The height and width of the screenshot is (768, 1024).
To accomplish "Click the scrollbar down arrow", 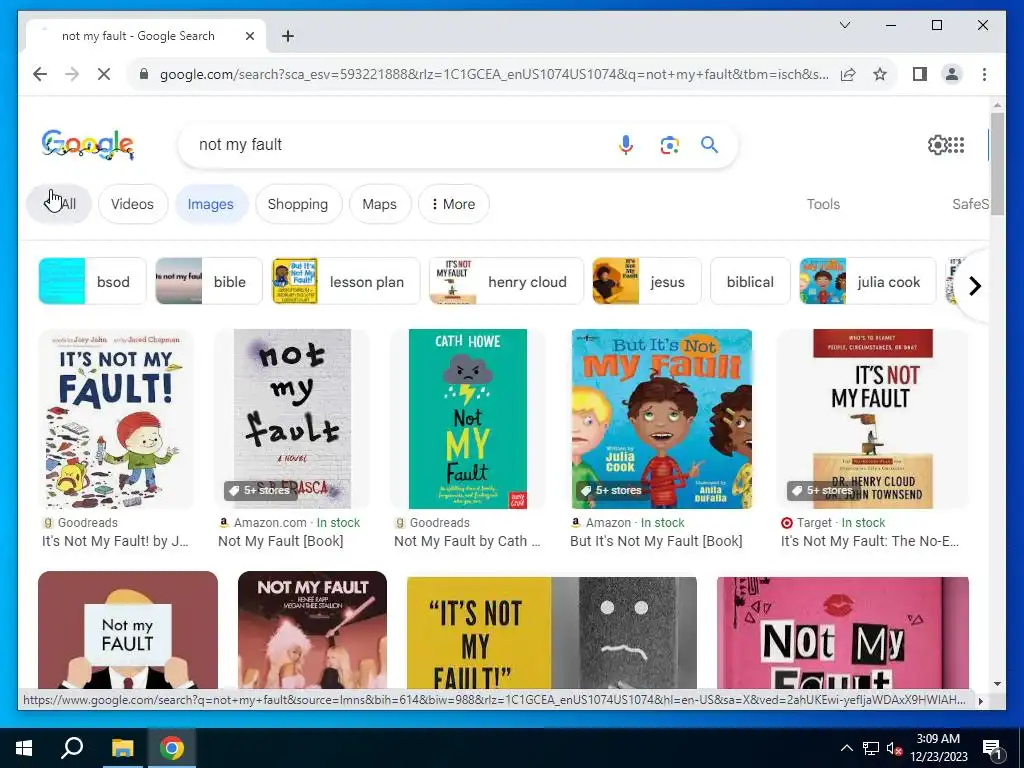I will [997, 684].
